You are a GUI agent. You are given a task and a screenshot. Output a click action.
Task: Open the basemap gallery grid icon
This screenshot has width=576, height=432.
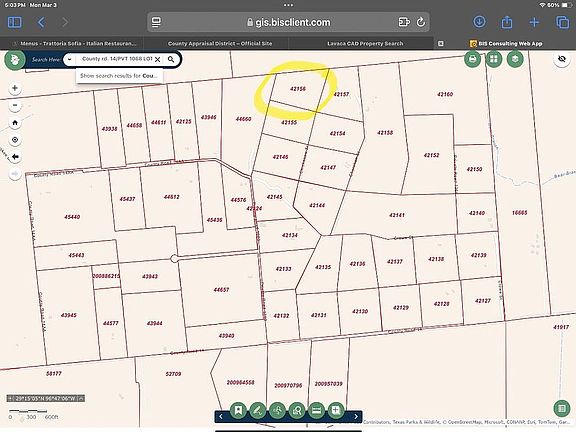pos(494,59)
